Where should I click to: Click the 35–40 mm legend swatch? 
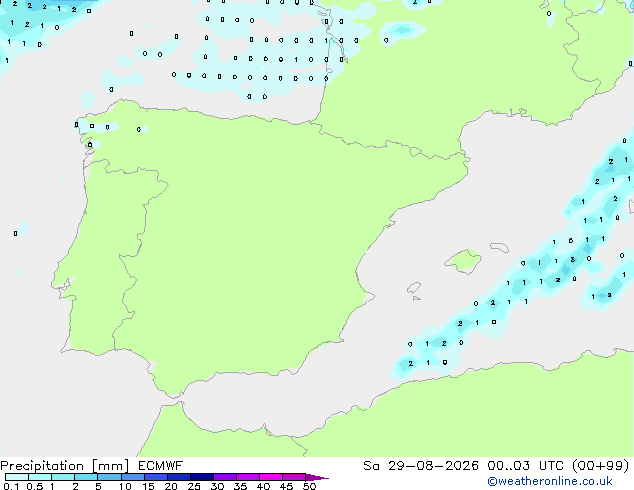[247, 477]
